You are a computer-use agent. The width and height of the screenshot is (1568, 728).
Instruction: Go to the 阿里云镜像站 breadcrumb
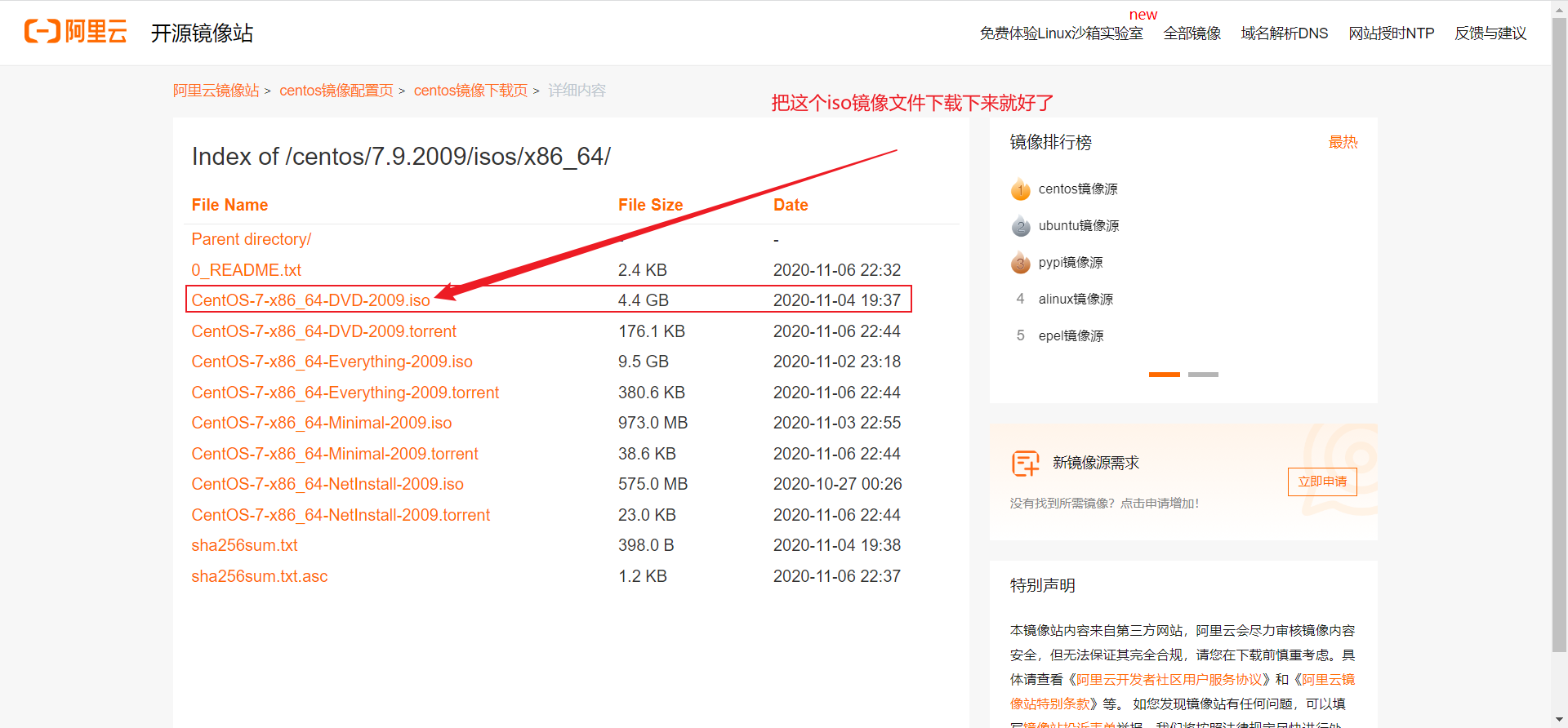(x=216, y=91)
